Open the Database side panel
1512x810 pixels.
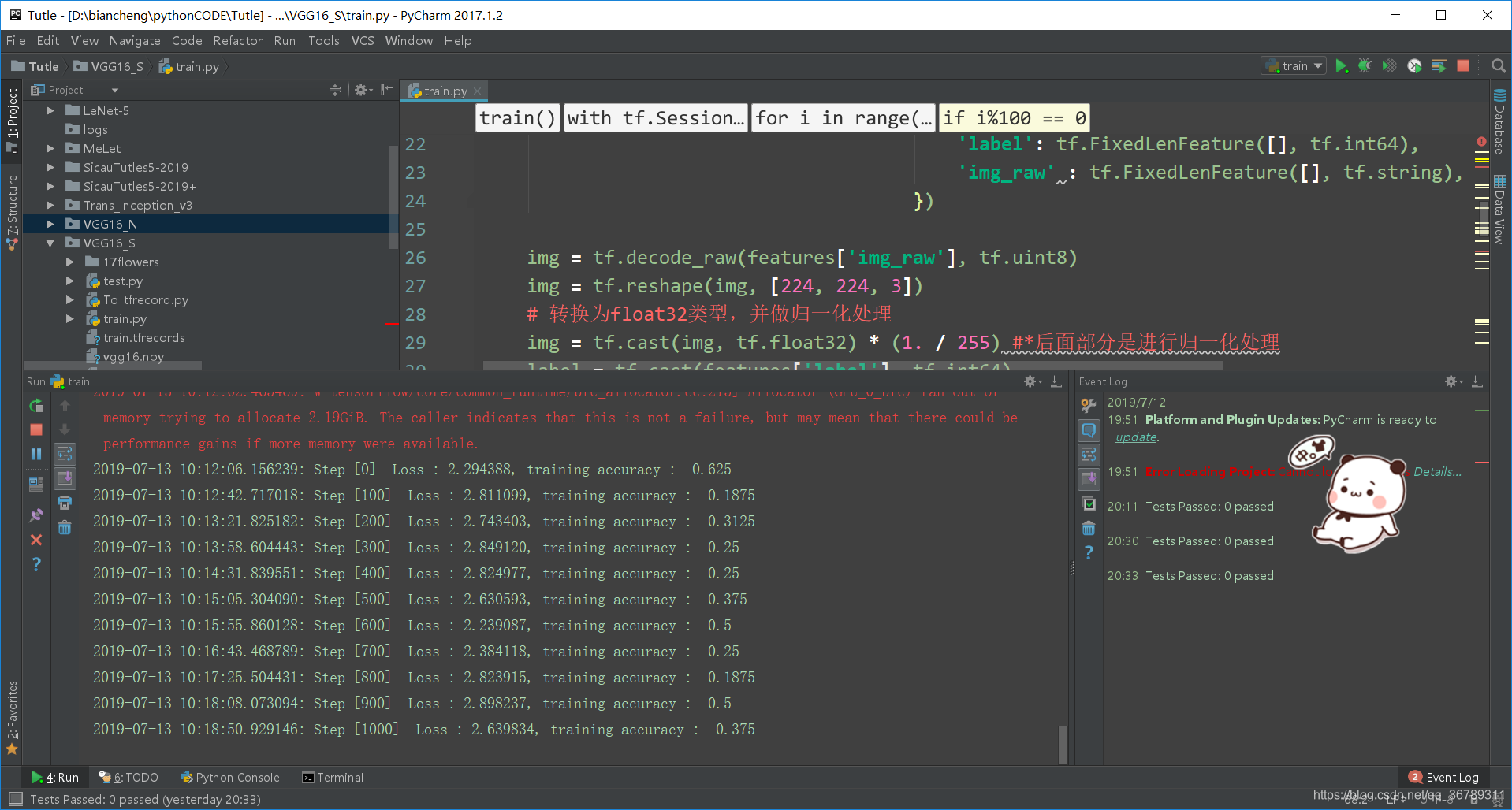point(1499,121)
